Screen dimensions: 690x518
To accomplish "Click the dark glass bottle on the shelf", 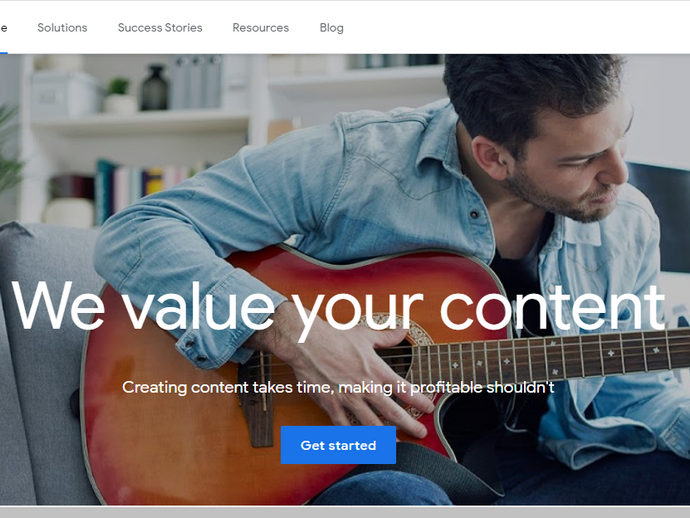I will pyautogui.click(x=154, y=88).
